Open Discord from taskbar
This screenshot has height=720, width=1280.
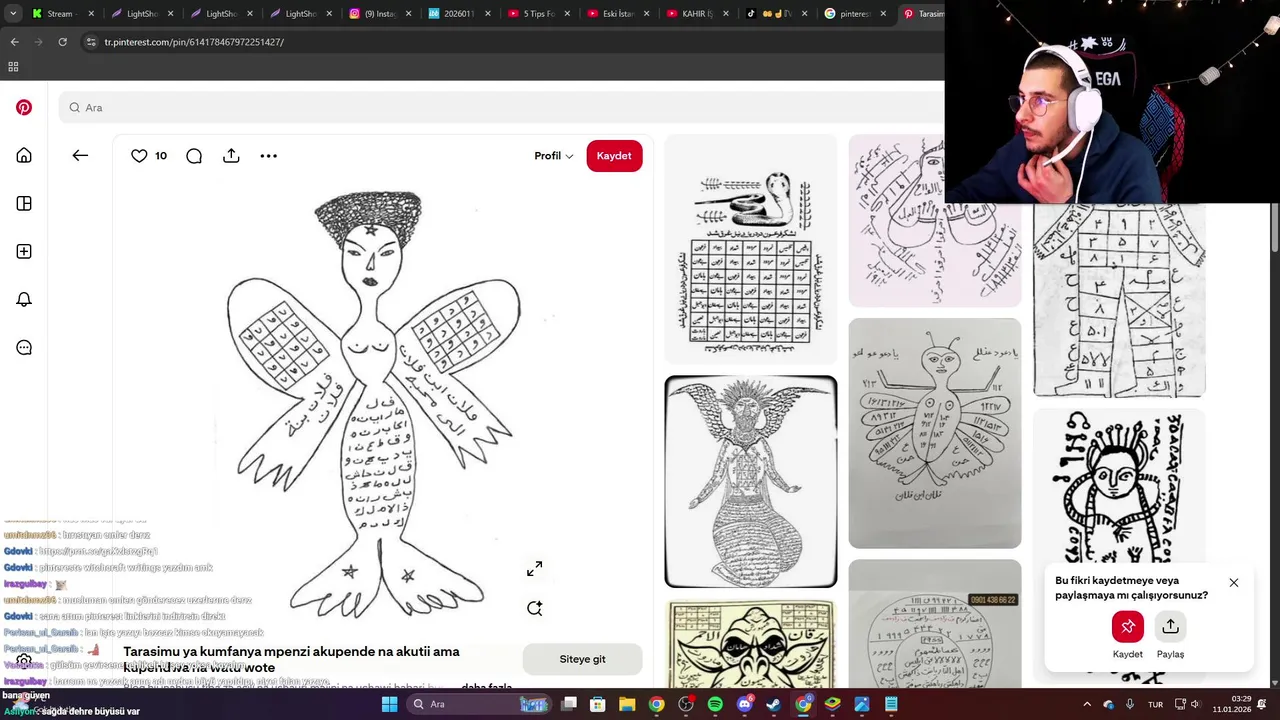[744, 704]
